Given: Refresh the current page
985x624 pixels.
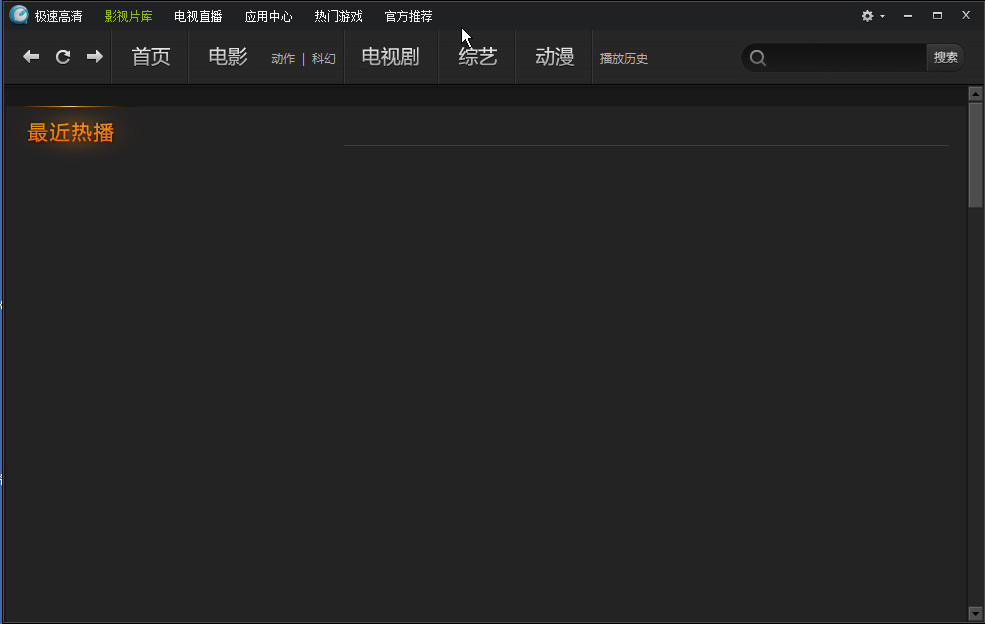Looking at the screenshot, I should click(x=62, y=57).
